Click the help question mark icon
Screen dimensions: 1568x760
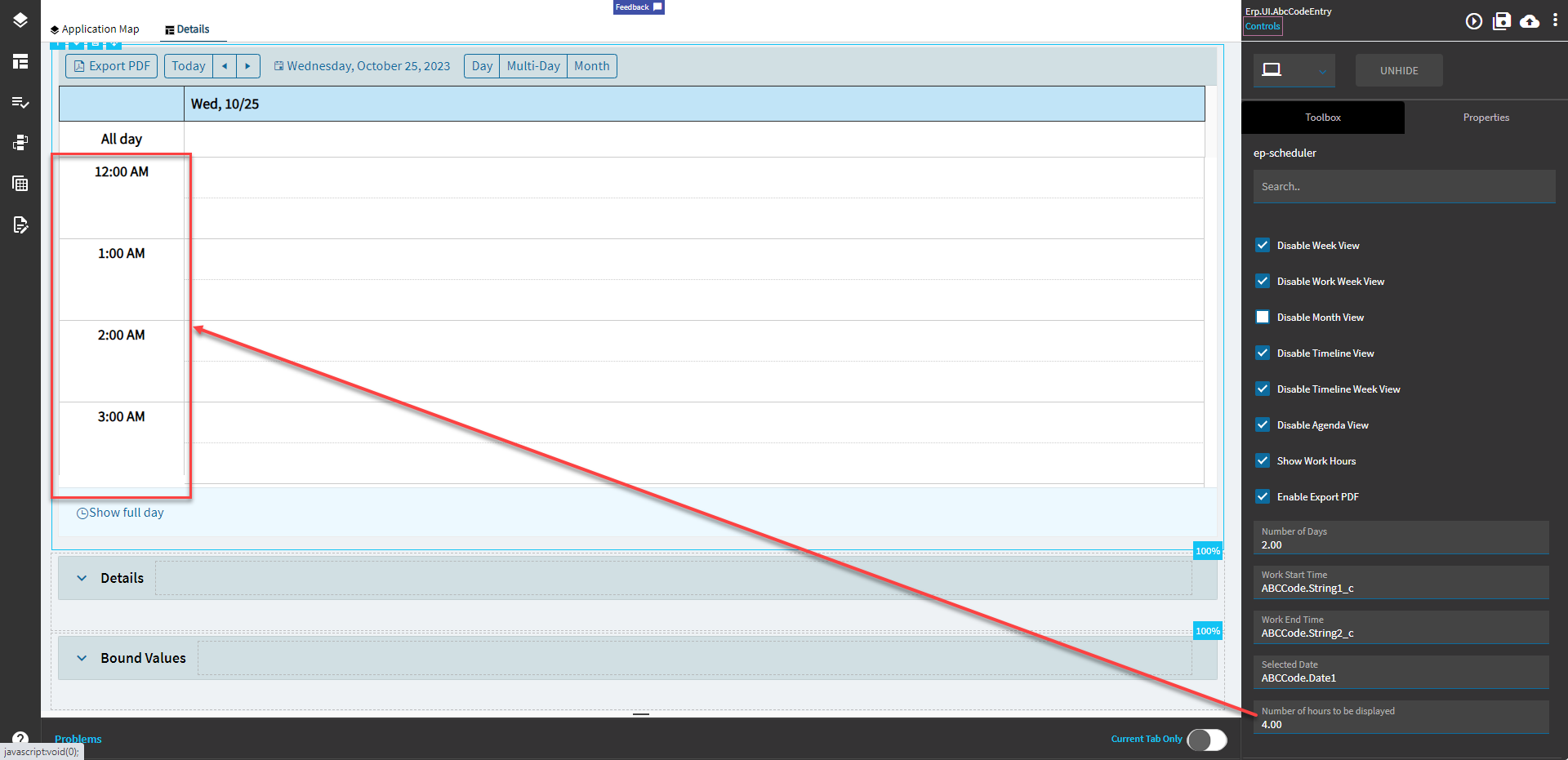20,738
